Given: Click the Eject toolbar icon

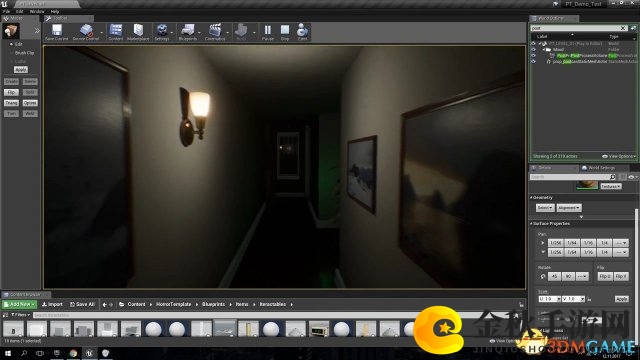Looking at the screenshot, I should [302, 30].
